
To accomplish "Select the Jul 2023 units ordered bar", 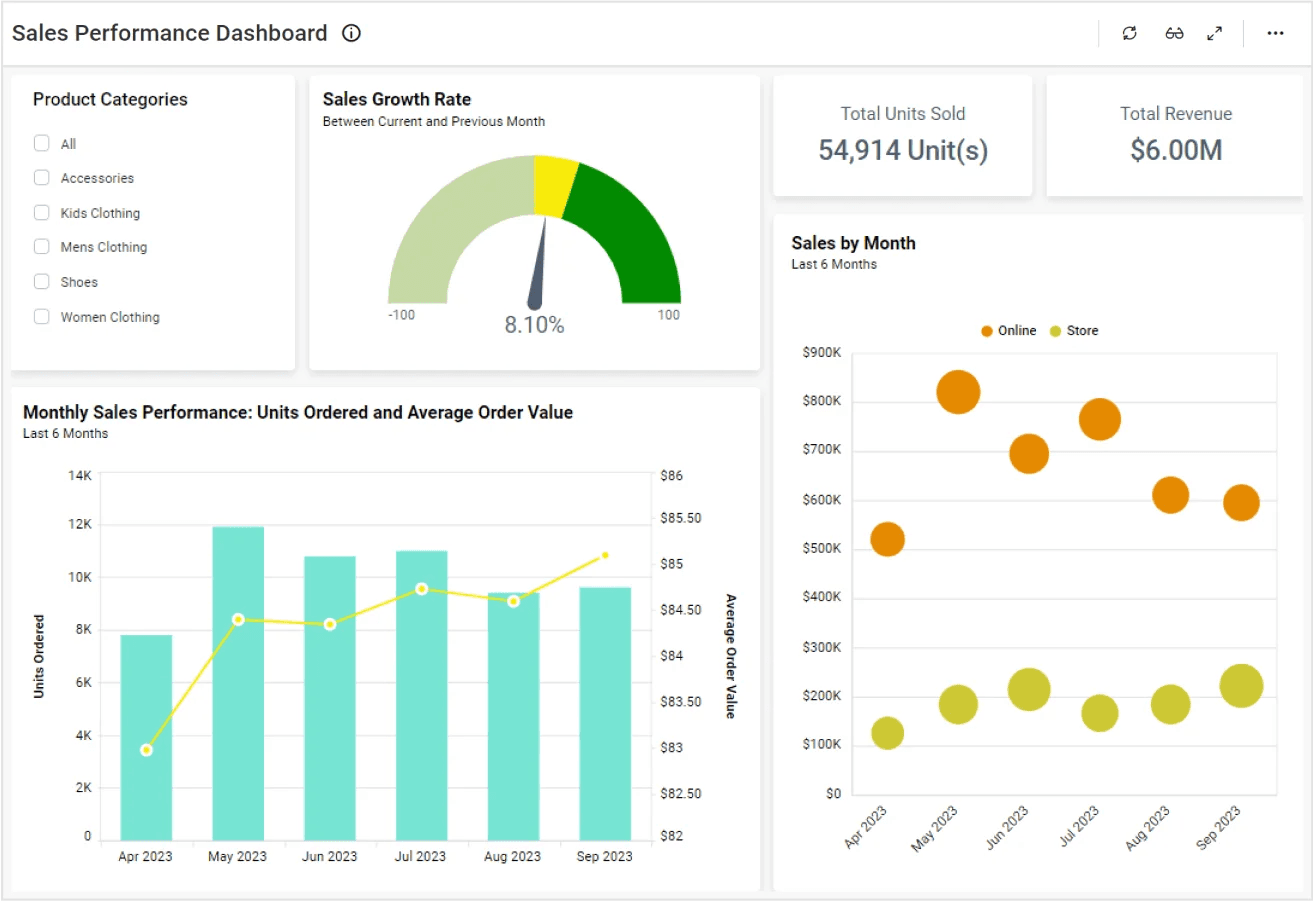I will click(422, 695).
